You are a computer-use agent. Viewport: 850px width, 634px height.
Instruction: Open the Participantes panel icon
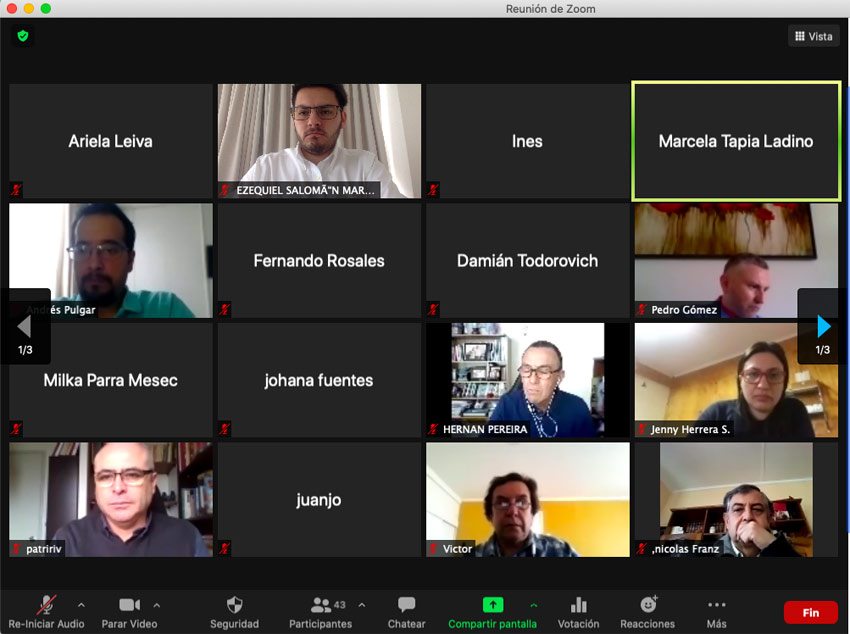click(321, 605)
